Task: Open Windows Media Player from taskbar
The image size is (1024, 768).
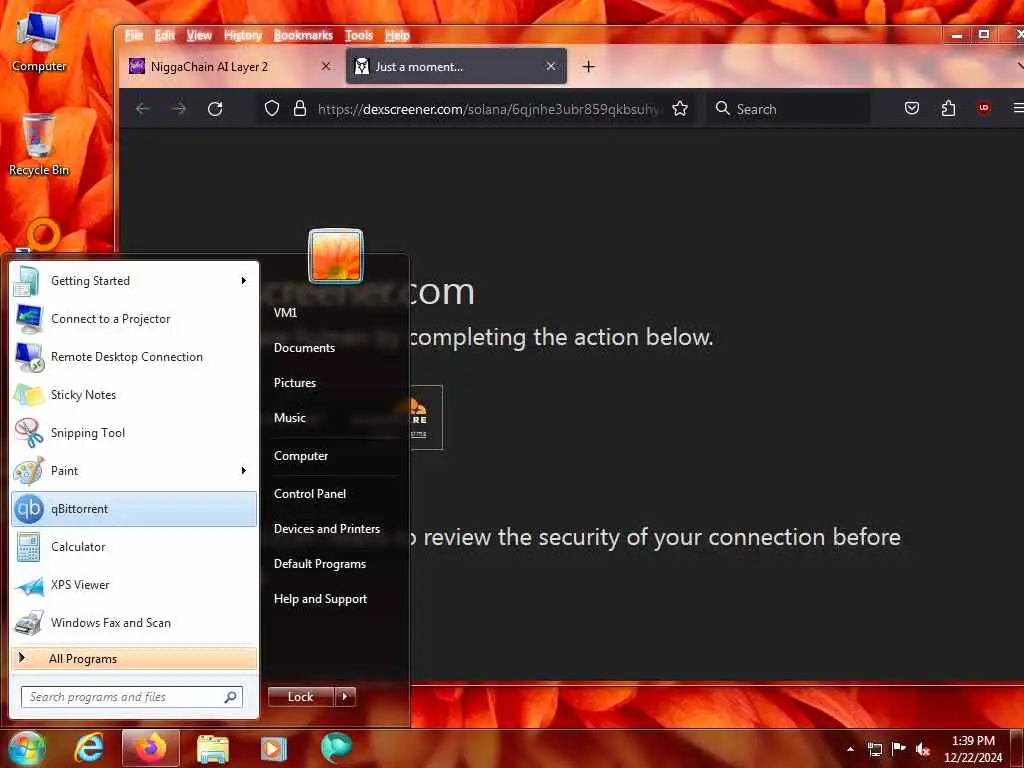Action: 274,748
